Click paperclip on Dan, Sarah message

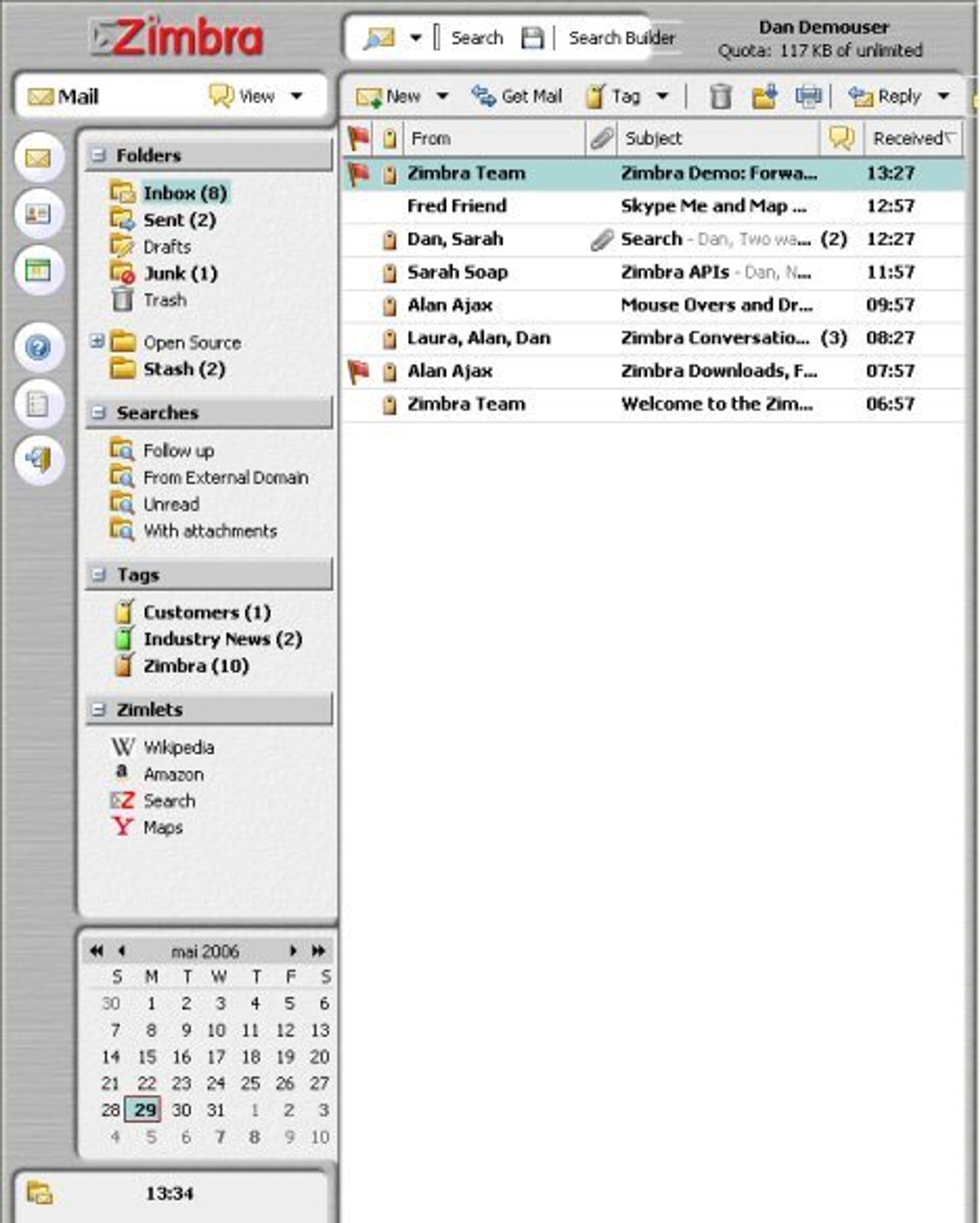pyautogui.click(x=602, y=240)
